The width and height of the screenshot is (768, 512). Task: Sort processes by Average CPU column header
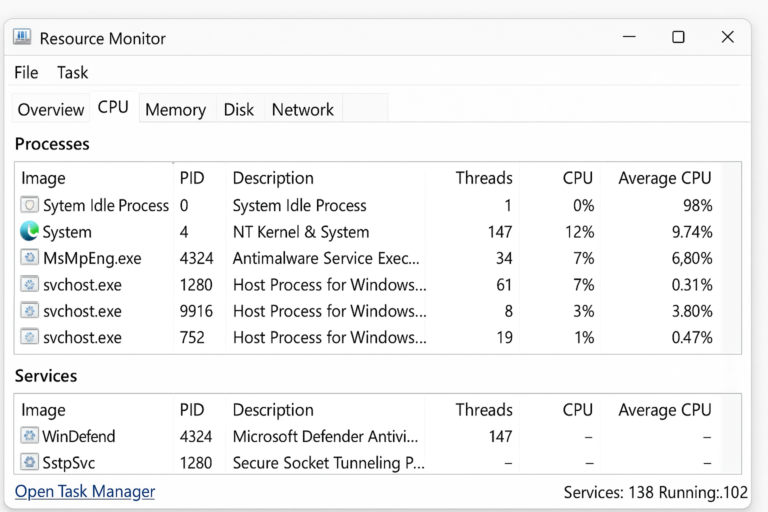(x=664, y=178)
